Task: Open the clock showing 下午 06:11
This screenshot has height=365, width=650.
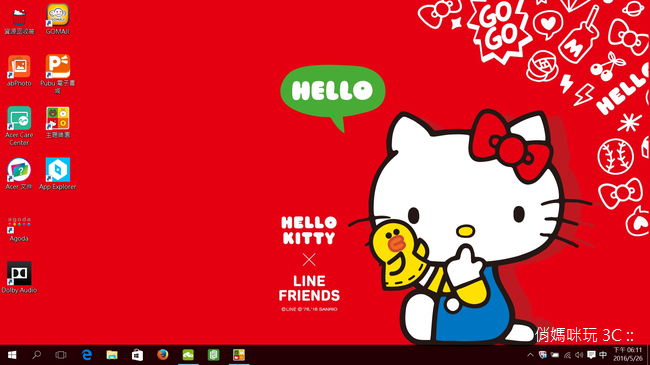Action: tap(628, 355)
